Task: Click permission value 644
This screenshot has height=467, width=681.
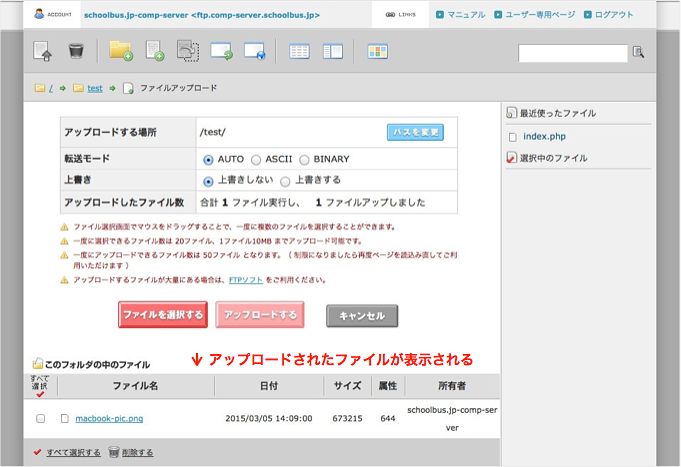Action: coord(387,418)
